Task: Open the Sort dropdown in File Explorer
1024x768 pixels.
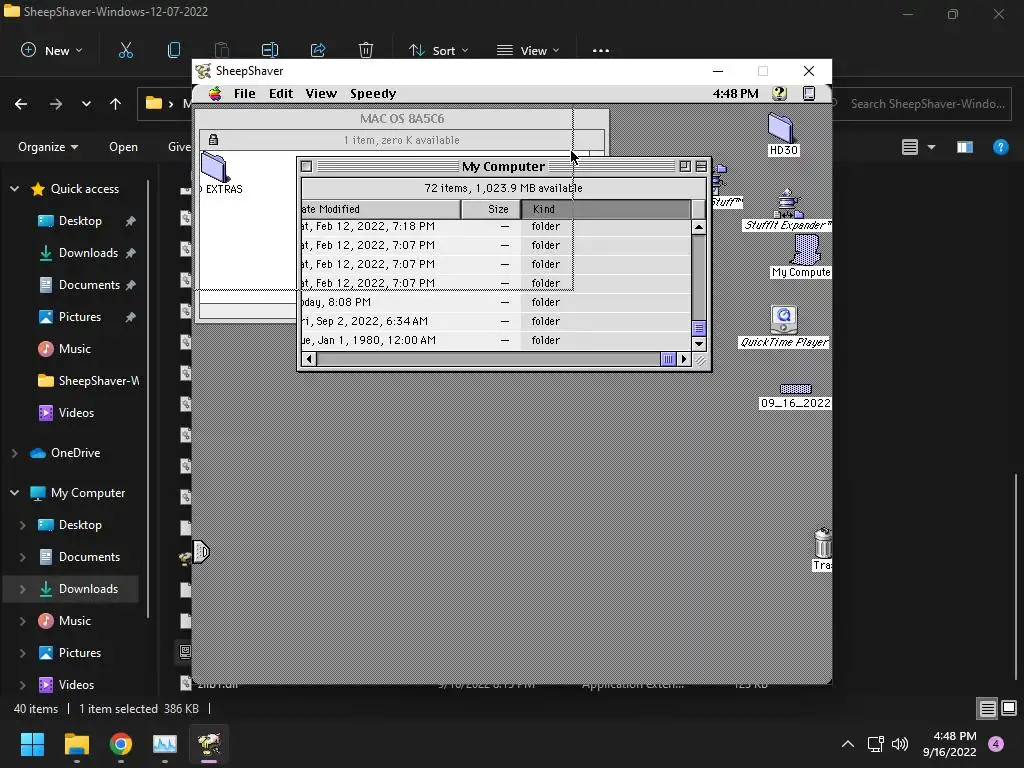Action: click(438, 50)
